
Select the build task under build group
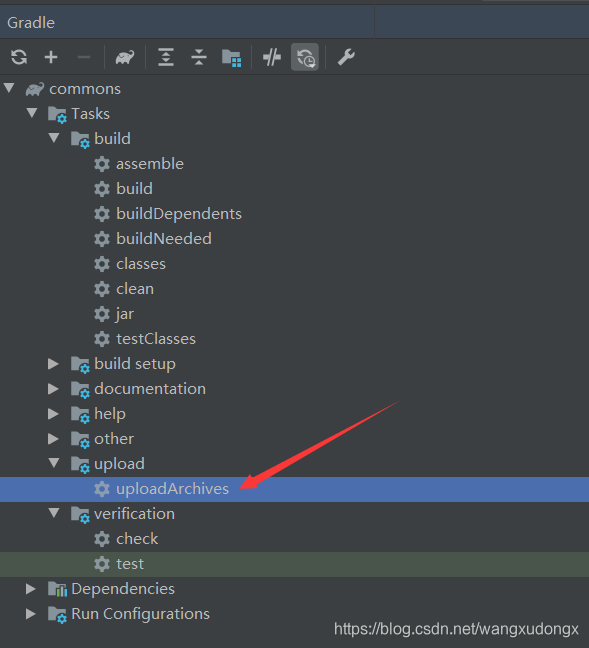point(134,189)
